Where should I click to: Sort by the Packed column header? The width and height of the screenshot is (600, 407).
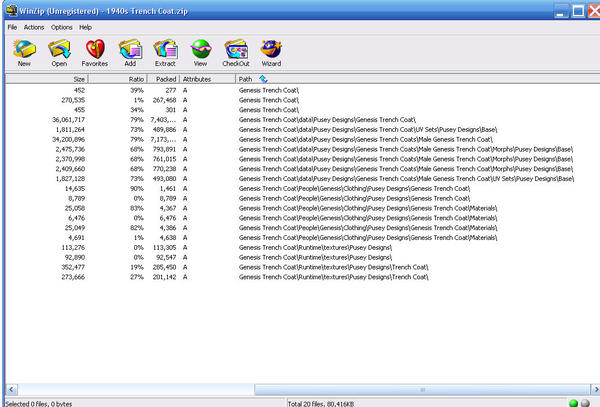click(x=163, y=79)
